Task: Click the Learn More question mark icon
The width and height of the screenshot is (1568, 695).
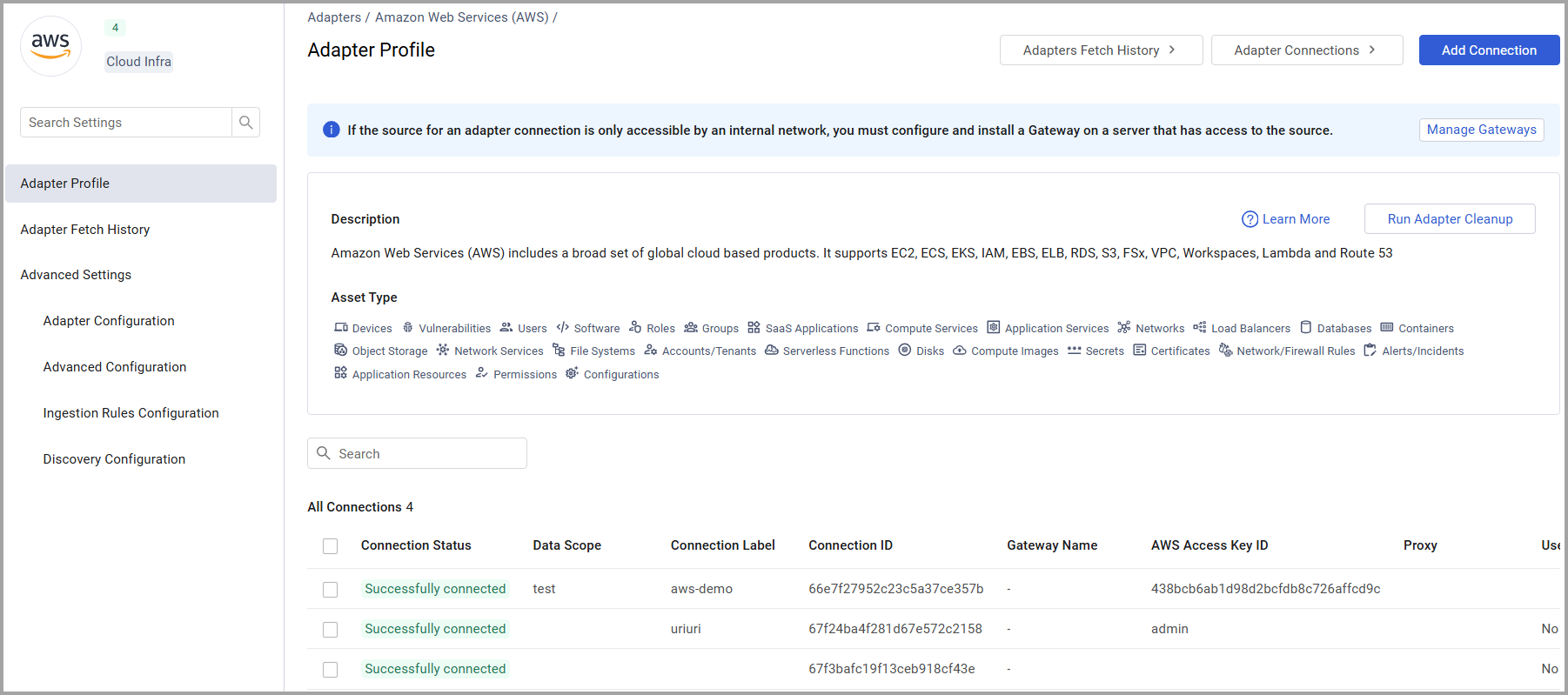Action: pyautogui.click(x=1250, y=219)
